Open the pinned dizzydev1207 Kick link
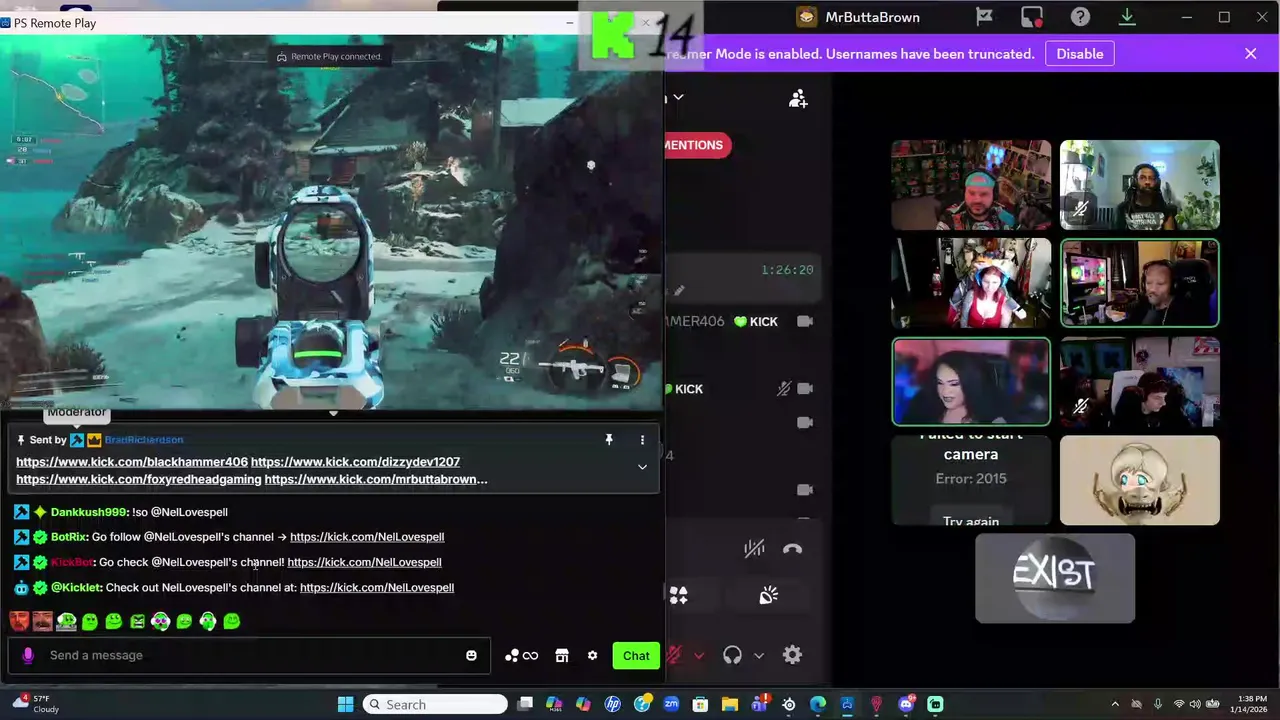The height and width of the screenshot is (720, 1280). pyautogui.click(x=355, y=462)
